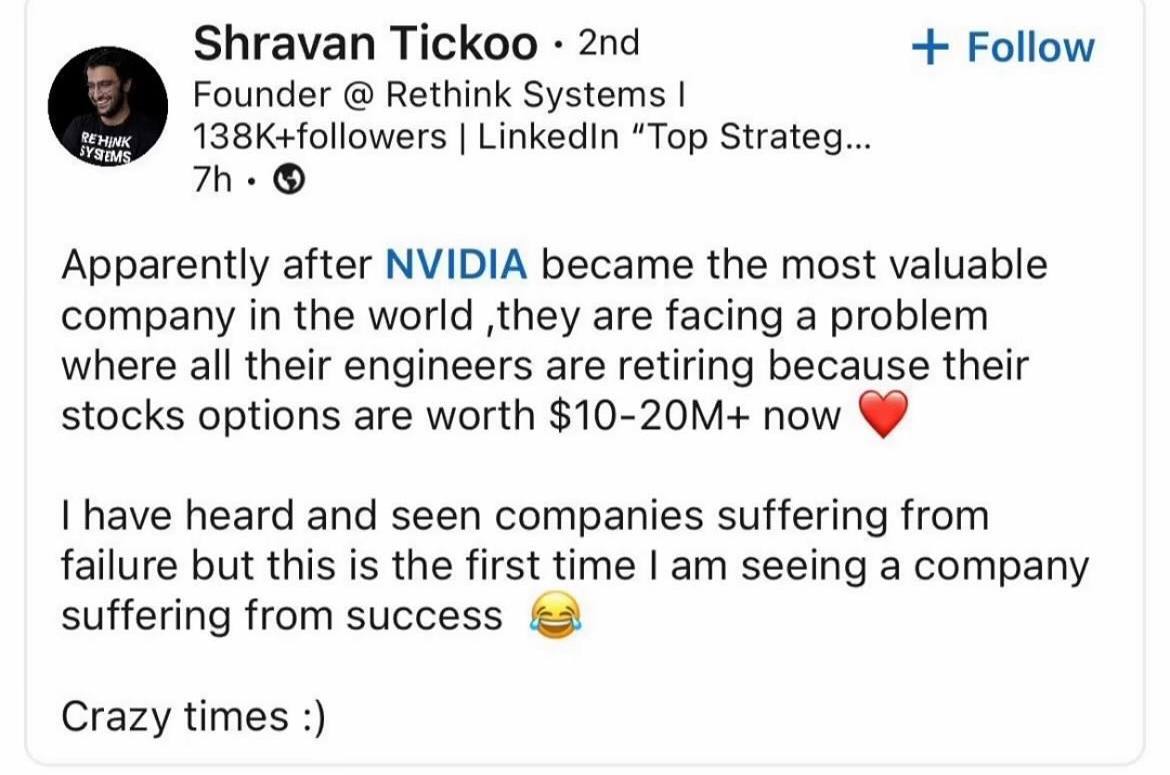Click the Founder @ Rethink Systems headline

pyautogui.click(x=439, y=95)
